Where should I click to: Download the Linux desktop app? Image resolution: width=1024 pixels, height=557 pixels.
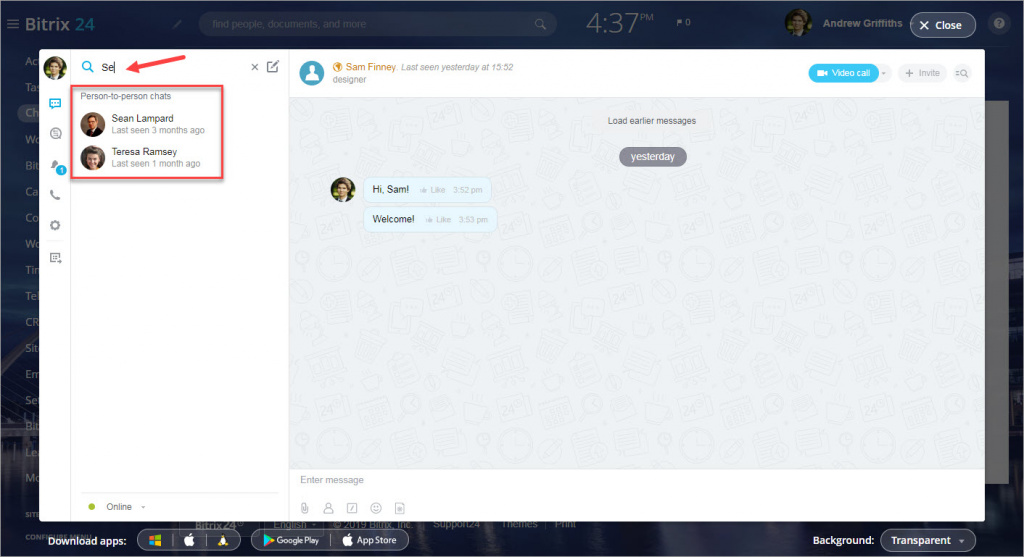click(223, 540)
